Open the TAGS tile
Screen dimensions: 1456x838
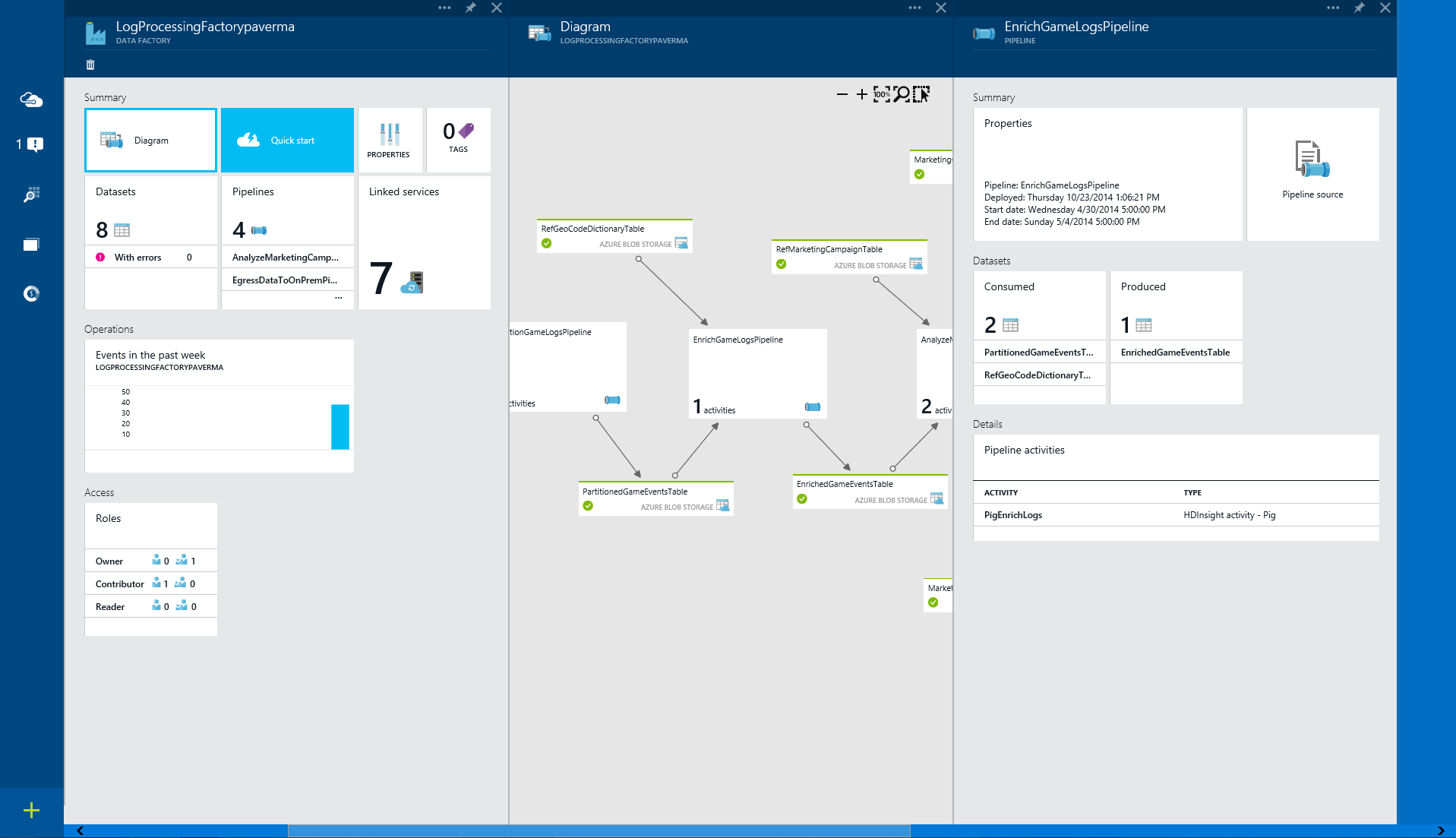point(458,140)
